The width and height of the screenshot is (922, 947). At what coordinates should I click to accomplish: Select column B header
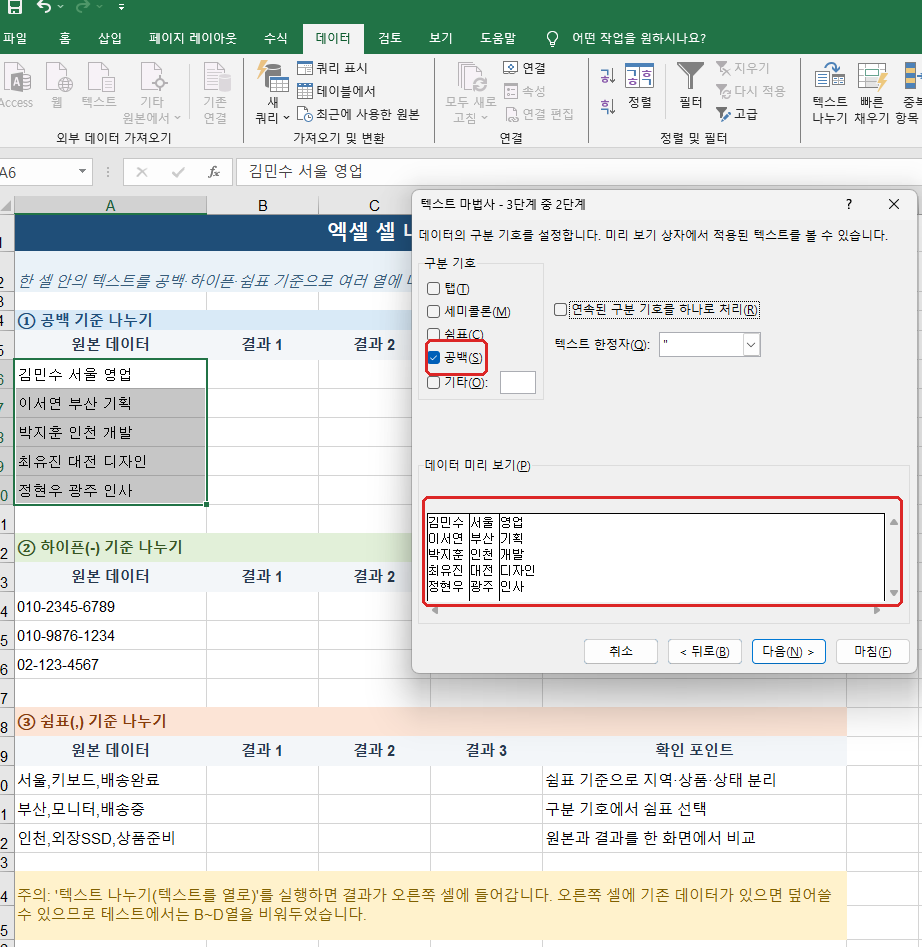[x=263, y=205]
